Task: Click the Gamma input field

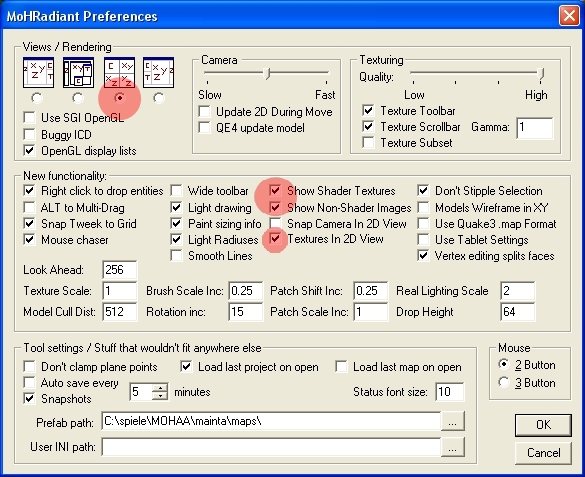Action: coord(535,128)
